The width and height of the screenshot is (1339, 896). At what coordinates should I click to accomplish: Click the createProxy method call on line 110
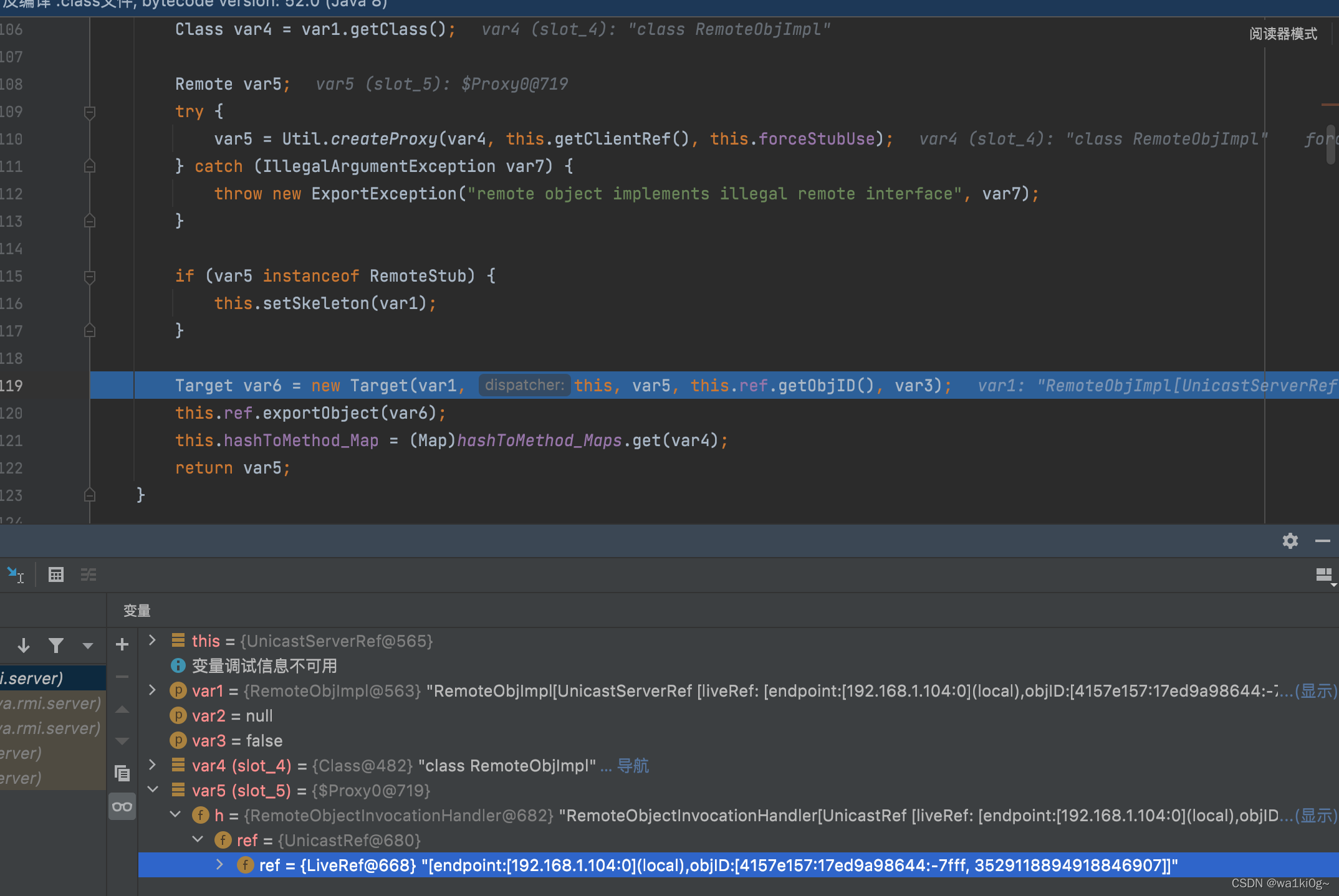point(384,138)
